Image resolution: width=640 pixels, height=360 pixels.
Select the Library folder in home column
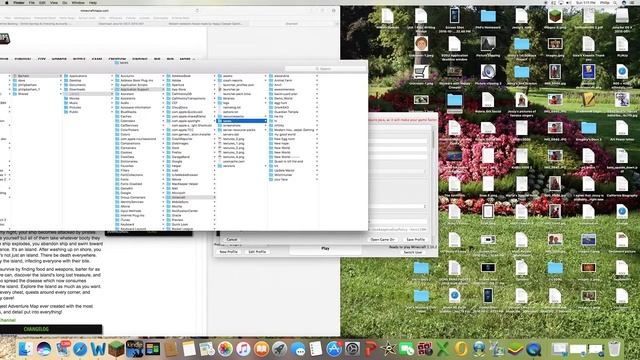[87, 94]
